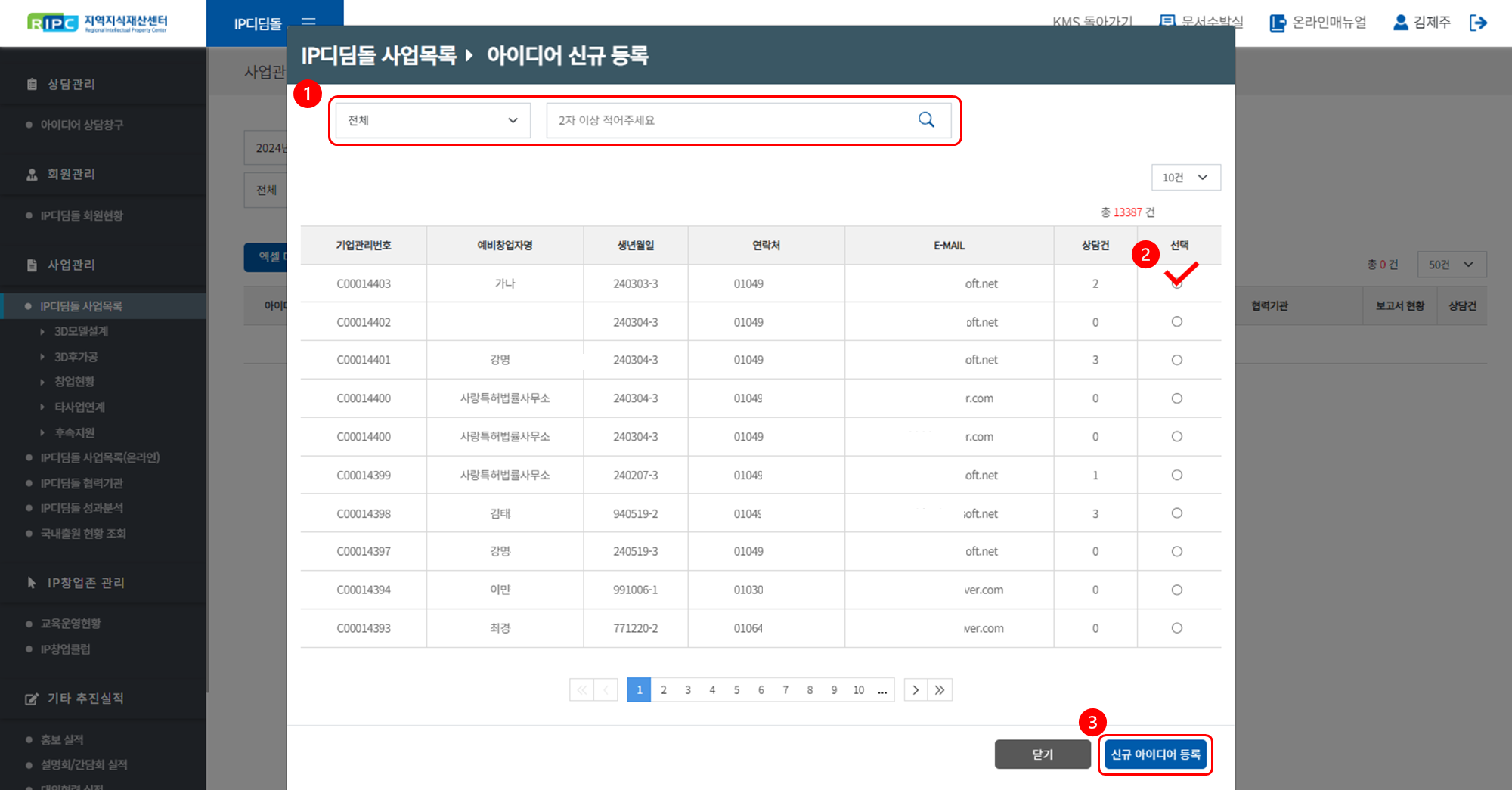Image resolution: width=1512 pixels, height=790 pixels.
Task: Click the RIPC logo
Action: click(x=98, y=23)
